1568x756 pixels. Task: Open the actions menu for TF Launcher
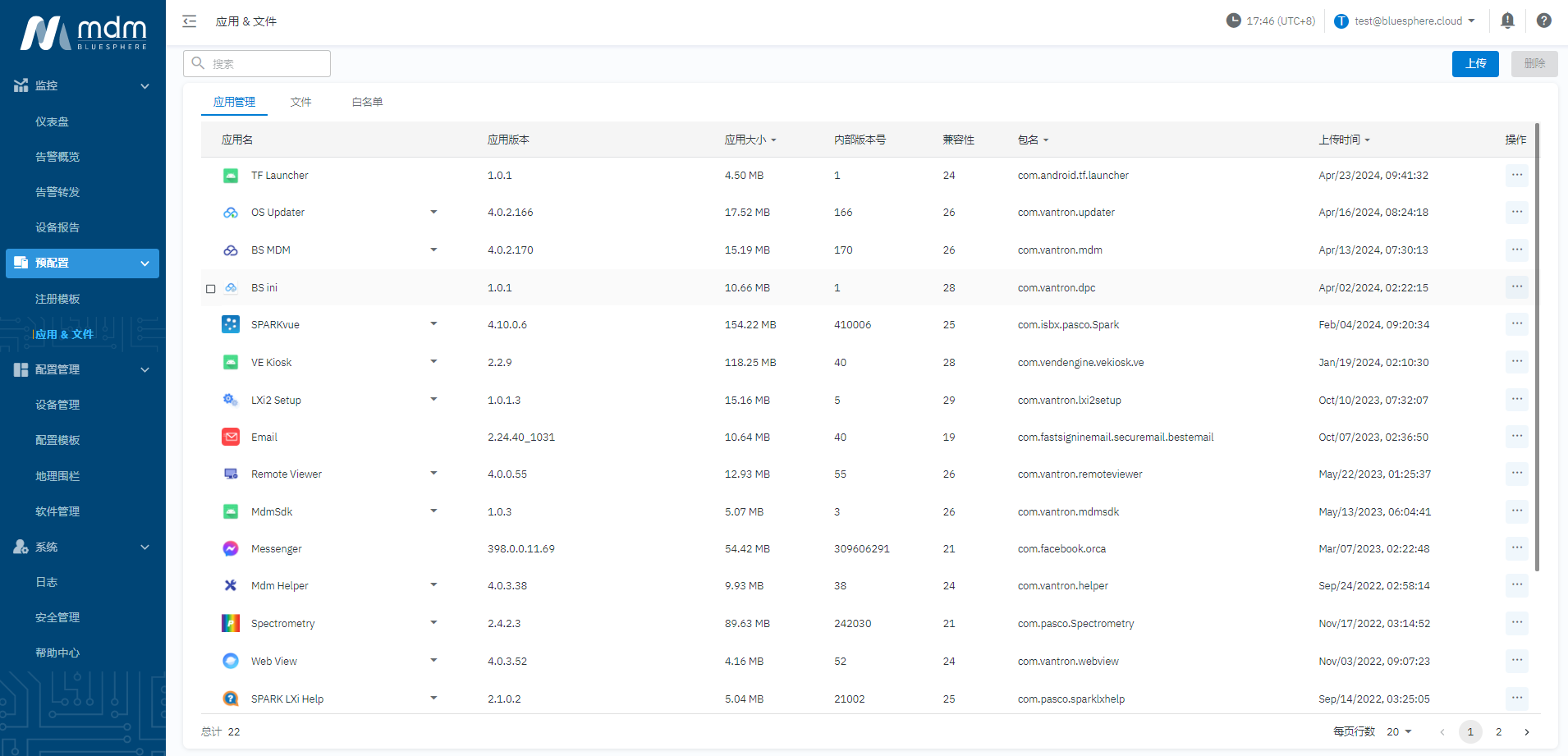pyautogui.click(x=1516, y=176)
